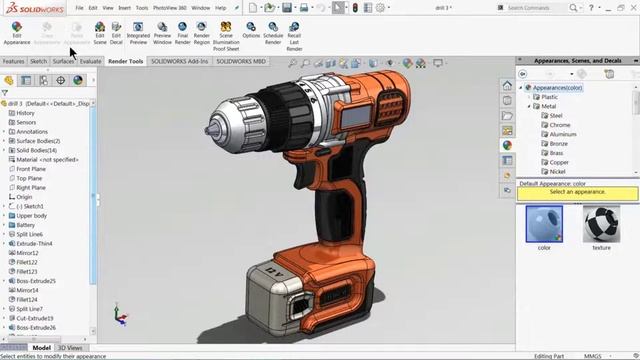
Task: Expand the Annotations node
Action: 4,132
